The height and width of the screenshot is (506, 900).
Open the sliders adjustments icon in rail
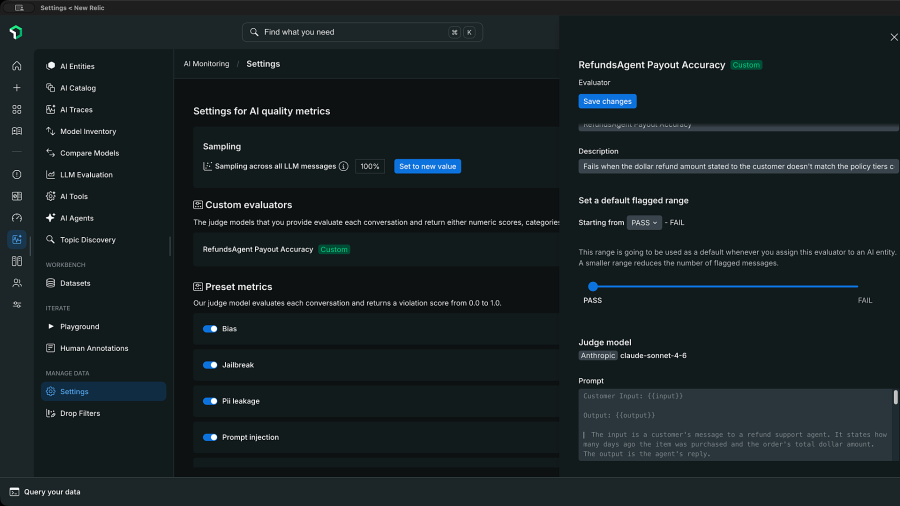coord(17,305)
